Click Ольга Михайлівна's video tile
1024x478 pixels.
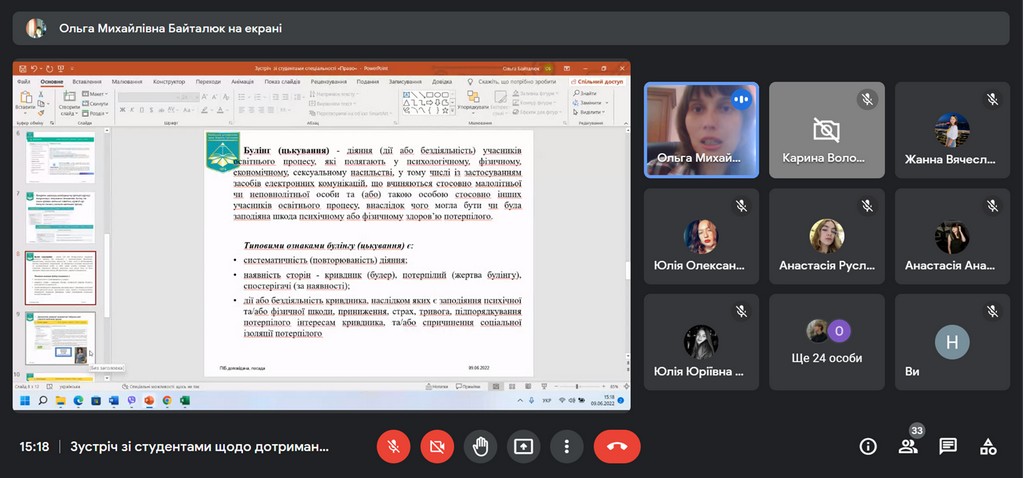[700, 130]
